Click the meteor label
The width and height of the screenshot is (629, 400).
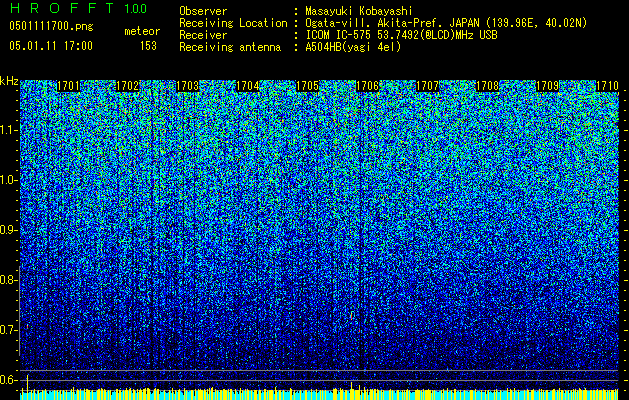142,31
